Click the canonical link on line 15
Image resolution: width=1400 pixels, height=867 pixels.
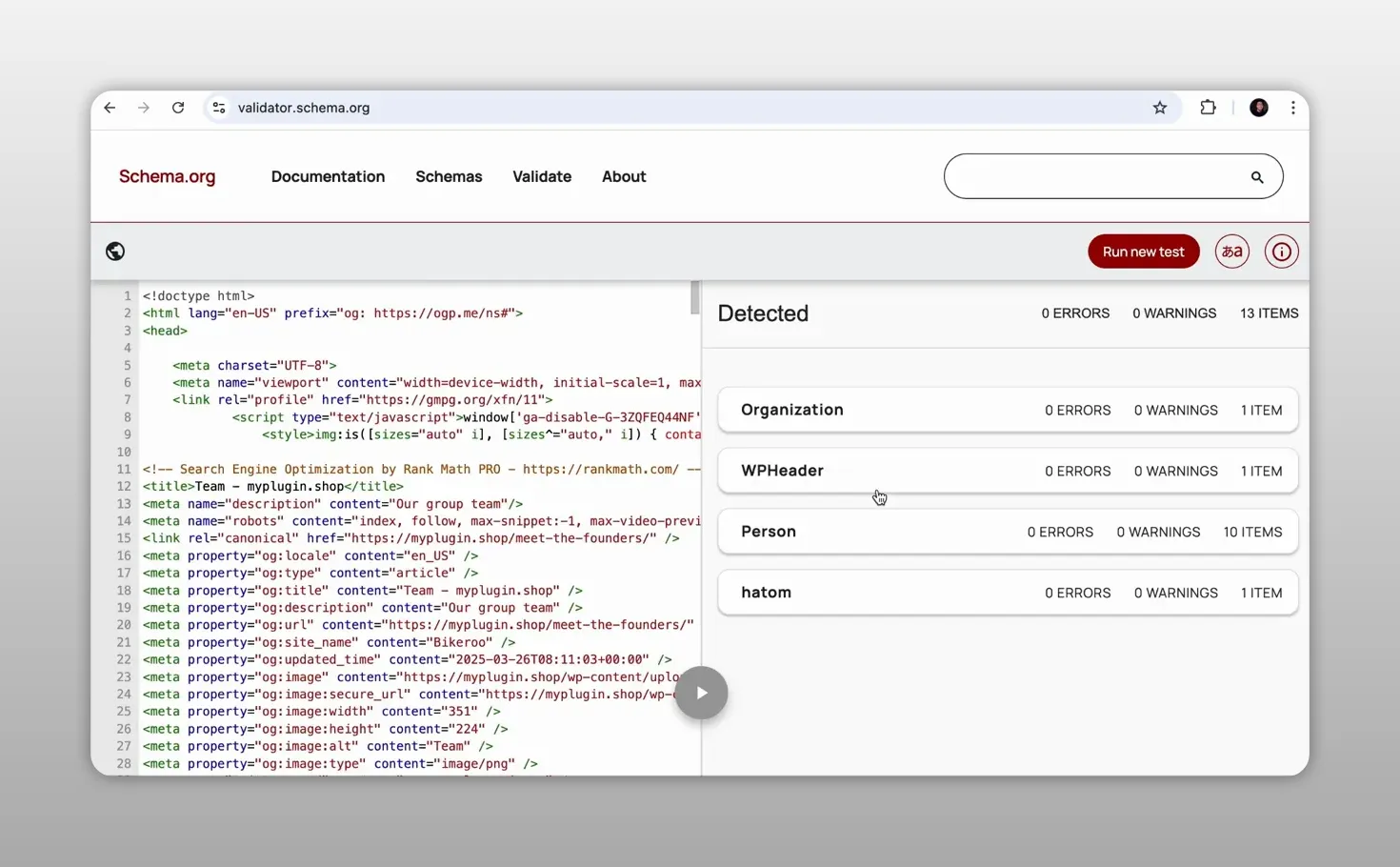point(411,538)
